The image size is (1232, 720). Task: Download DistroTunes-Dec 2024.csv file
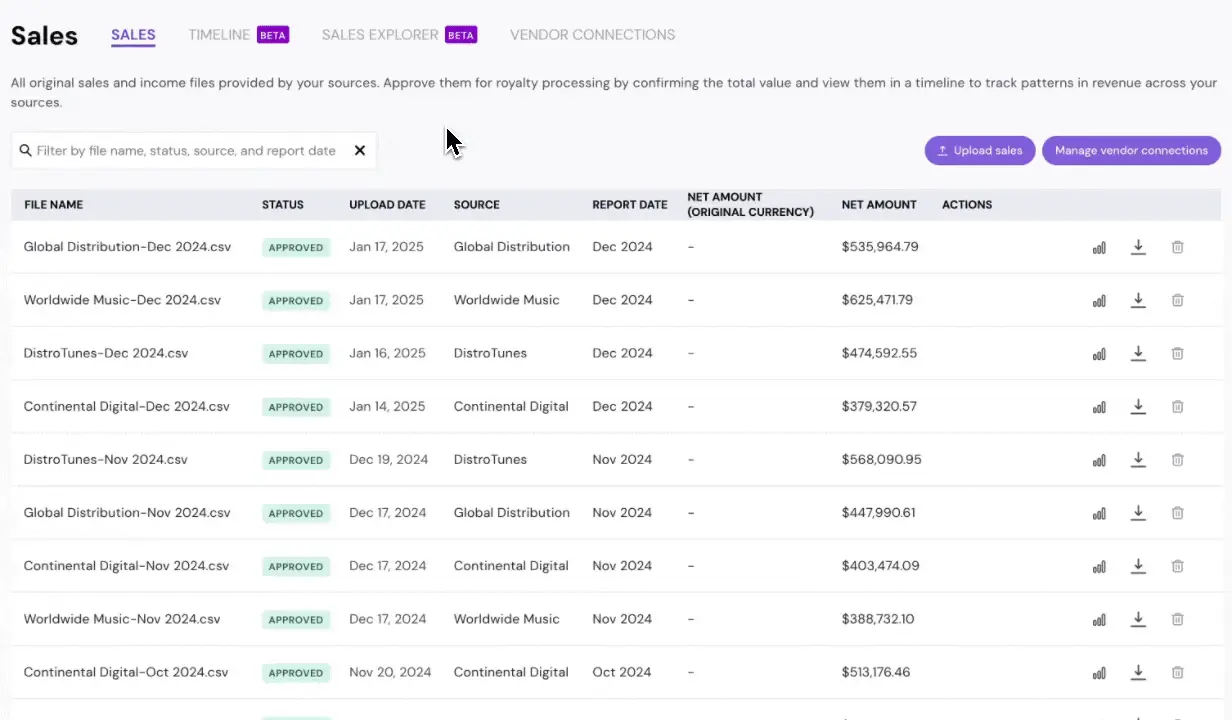click(x=1138, y=353)
